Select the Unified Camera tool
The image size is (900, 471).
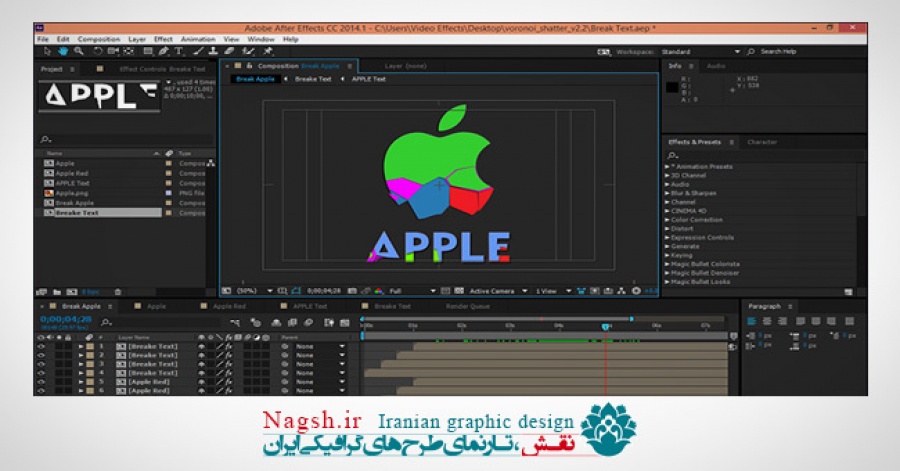[113, 52]
